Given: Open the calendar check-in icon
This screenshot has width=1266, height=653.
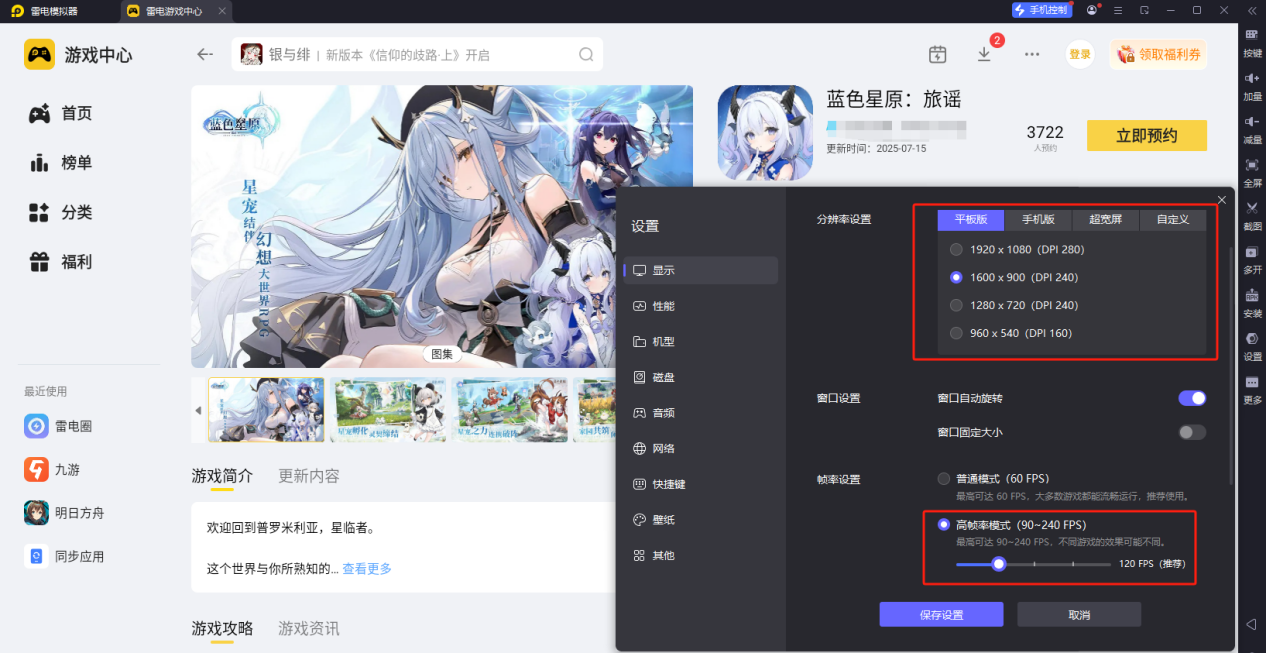Looking at the screenshot, I should pos(937,54).
